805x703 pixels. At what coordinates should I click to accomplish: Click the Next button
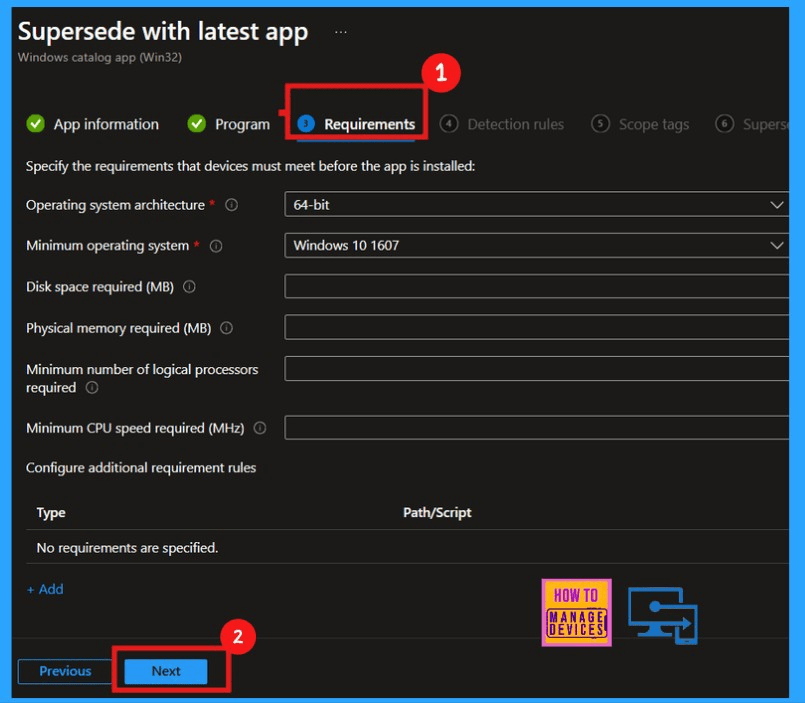[x=166, y=671]
